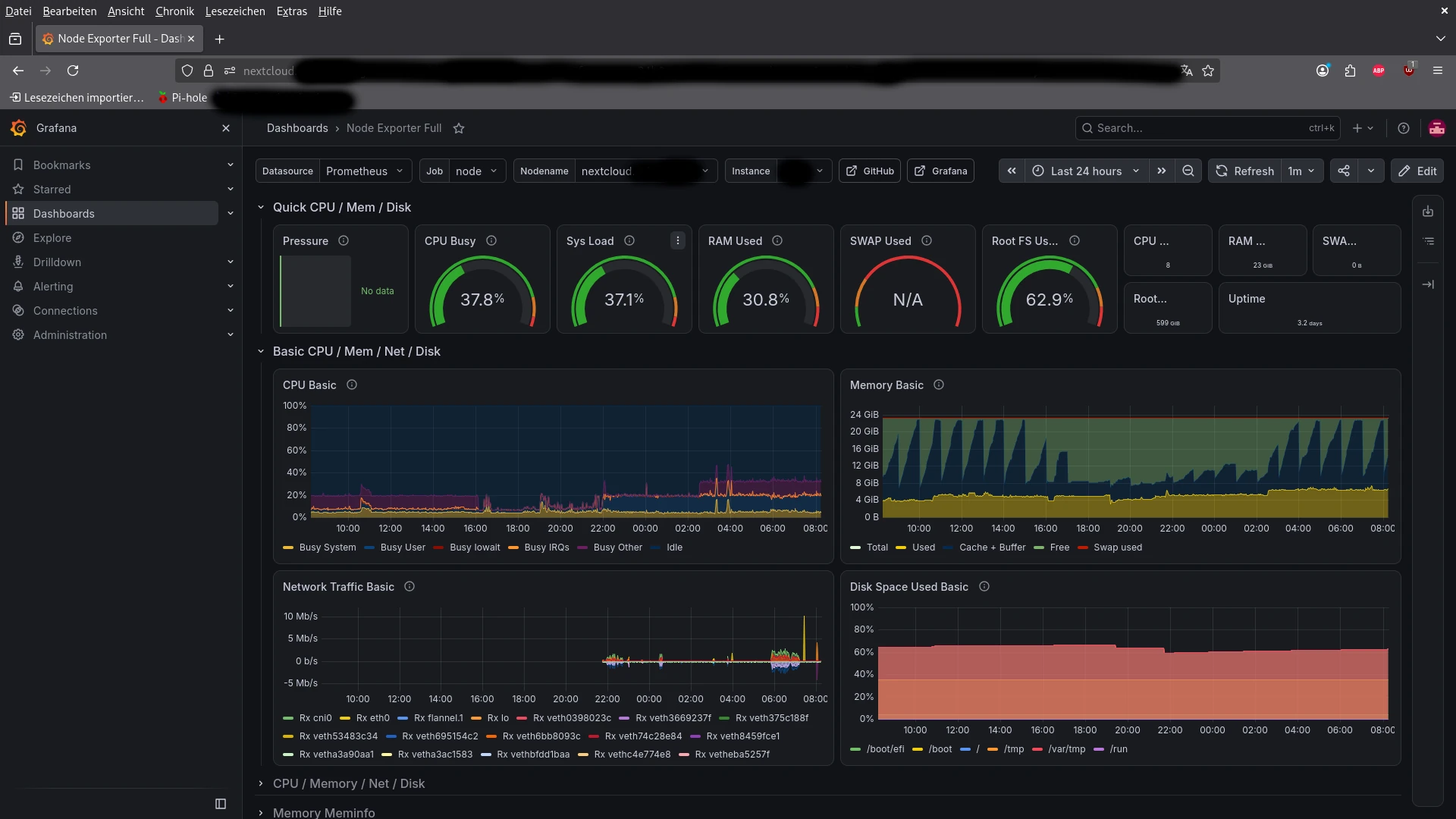Image resolution: width=1456 pixels, height=819 pixels.
Task: Close the Grafana side menu
Action: [225, 128]
